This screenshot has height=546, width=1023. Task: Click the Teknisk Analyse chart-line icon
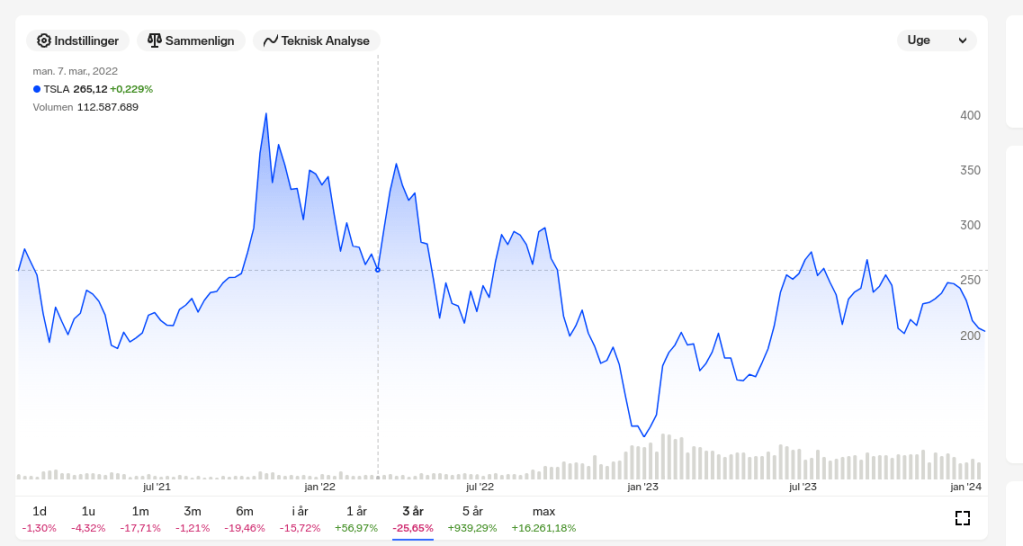click(x=270, y=41)
